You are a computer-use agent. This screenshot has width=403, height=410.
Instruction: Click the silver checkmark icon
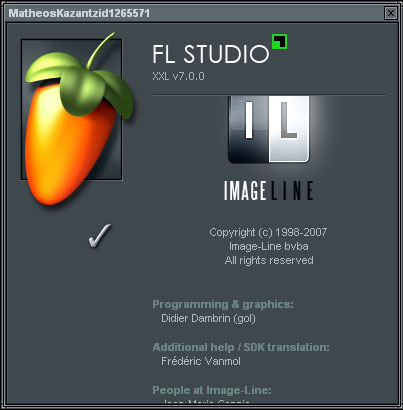pos(100,236)
